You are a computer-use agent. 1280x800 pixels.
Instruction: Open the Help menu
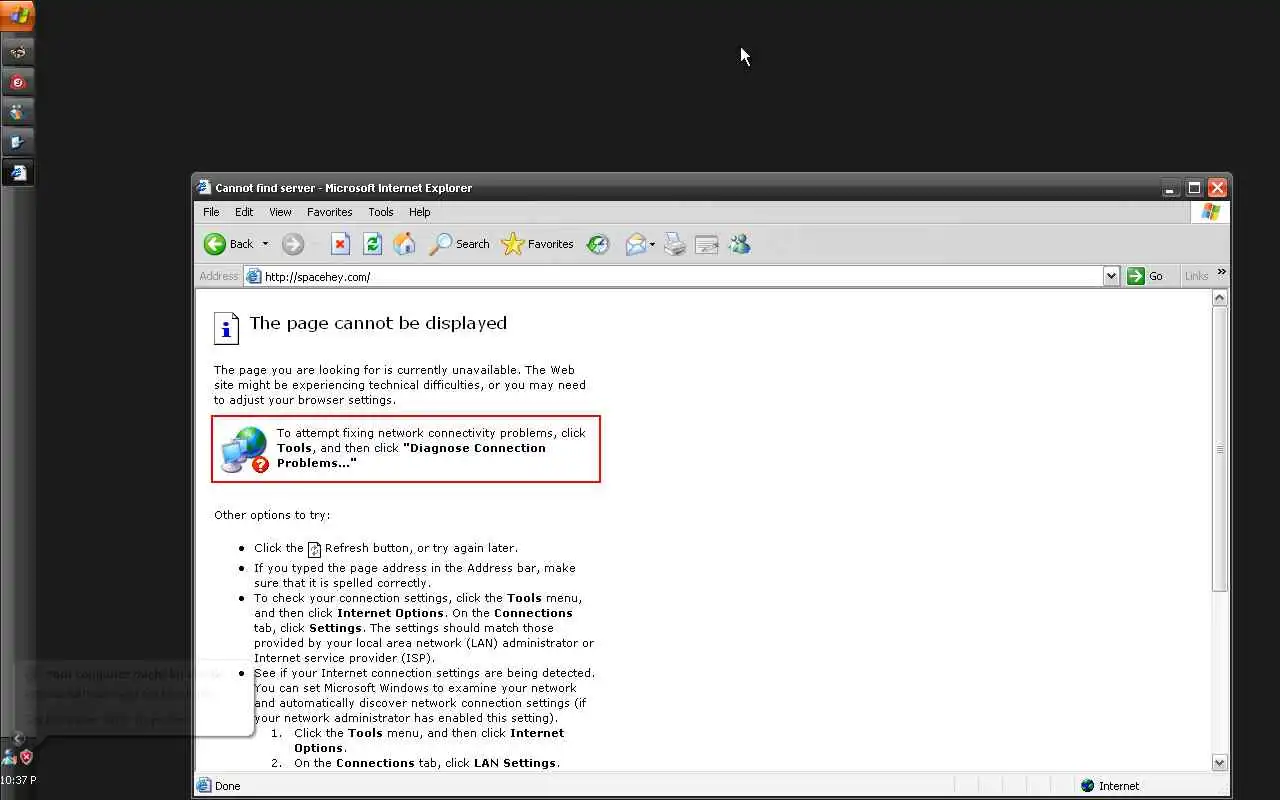pos(419,212)
